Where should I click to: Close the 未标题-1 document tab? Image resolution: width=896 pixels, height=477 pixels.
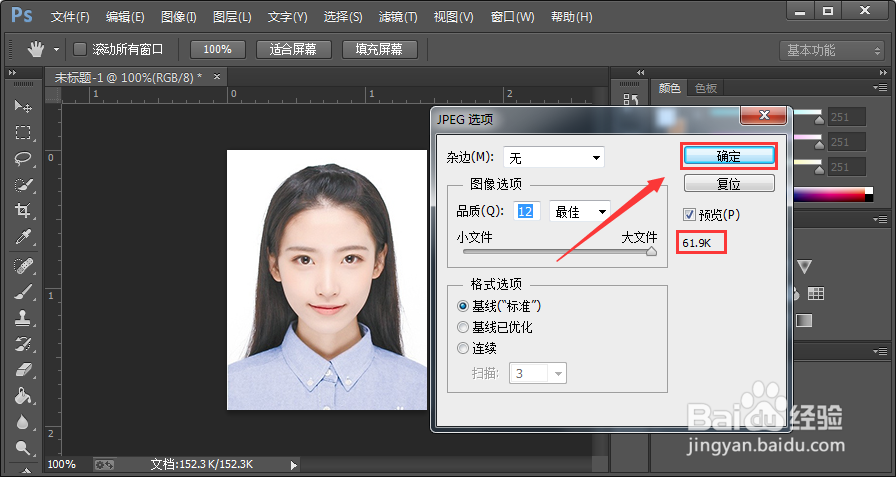pyautogui.click(x=217, y=76)
